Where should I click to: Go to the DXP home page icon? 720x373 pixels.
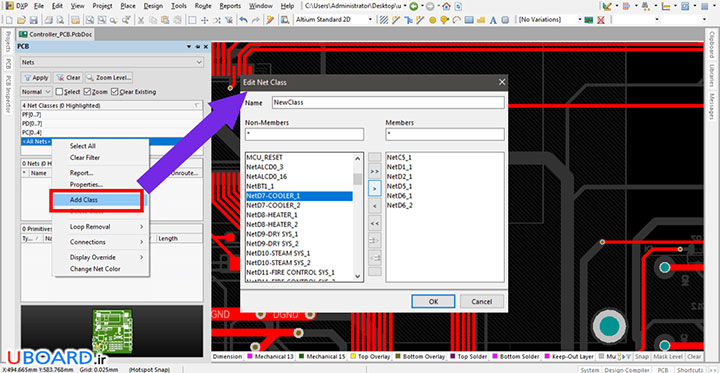pyautogui.click(x=445, y=6)
